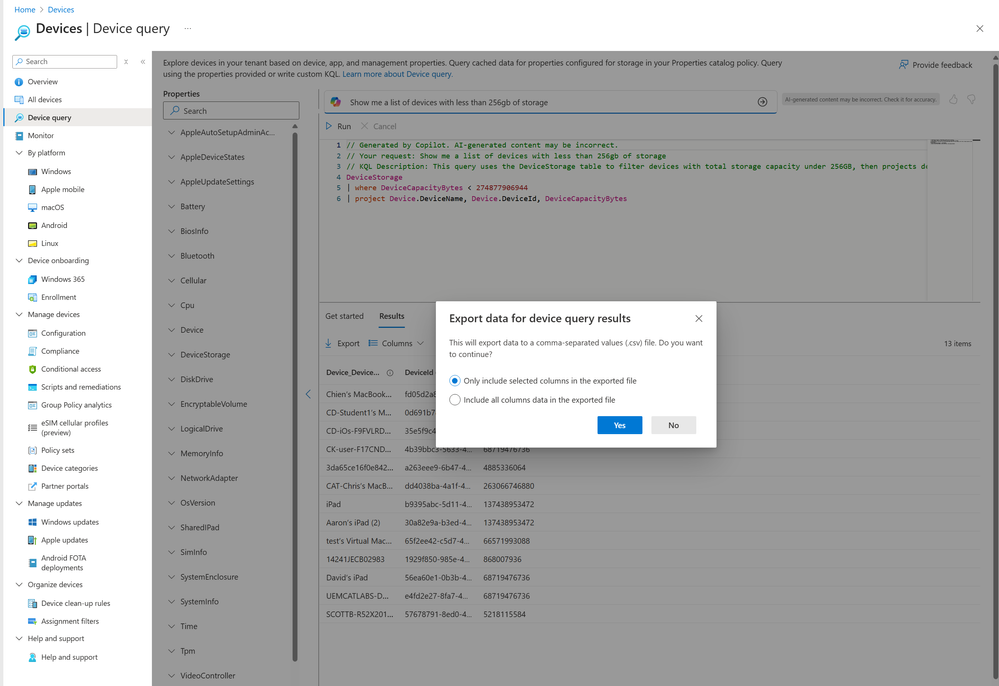Decline export with No button
Image resolution: width=999 pixels, height=686 pixels.
coord(673,425)
